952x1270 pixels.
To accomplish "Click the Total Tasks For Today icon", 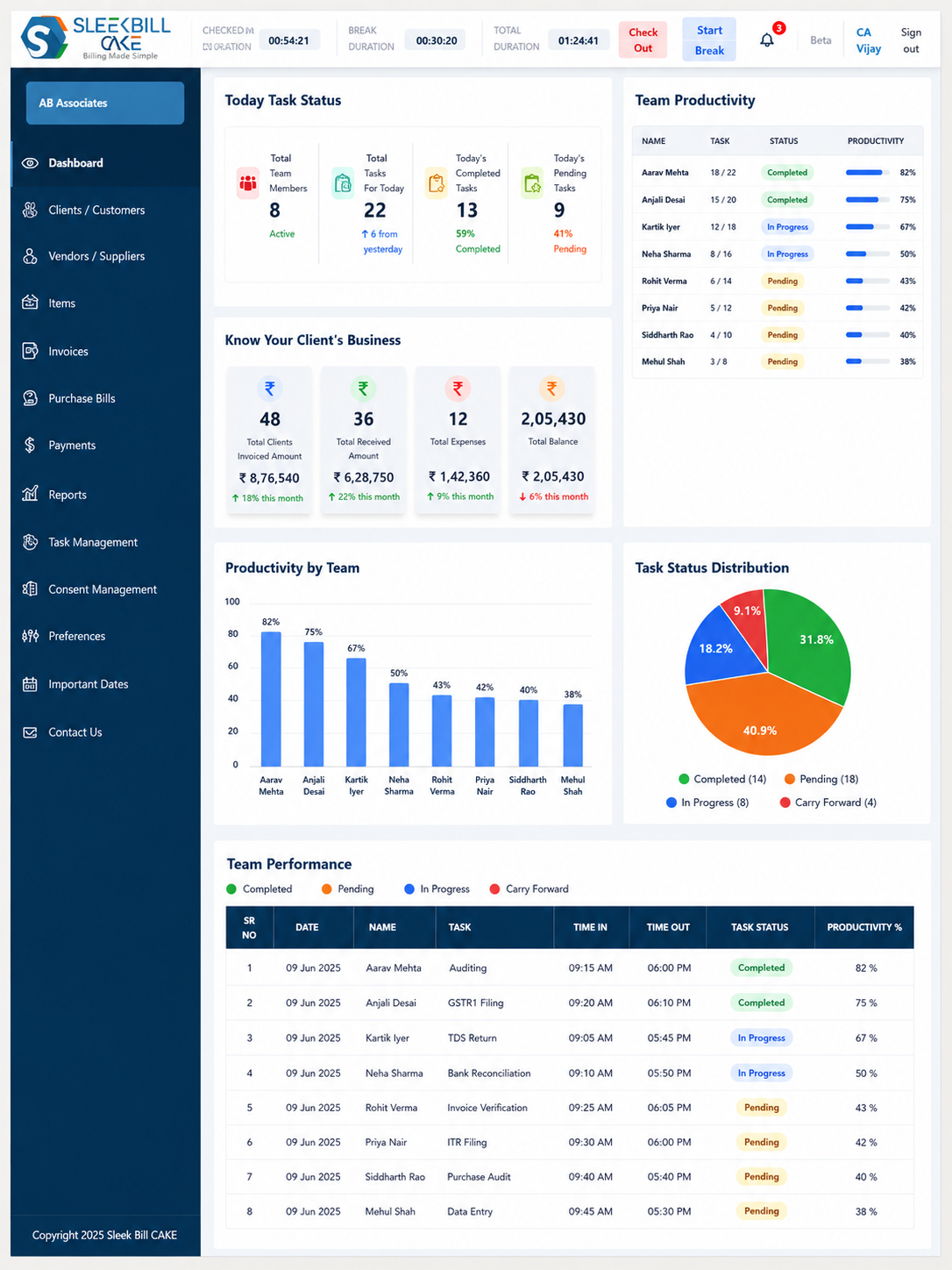I will (x=343, y=183).
